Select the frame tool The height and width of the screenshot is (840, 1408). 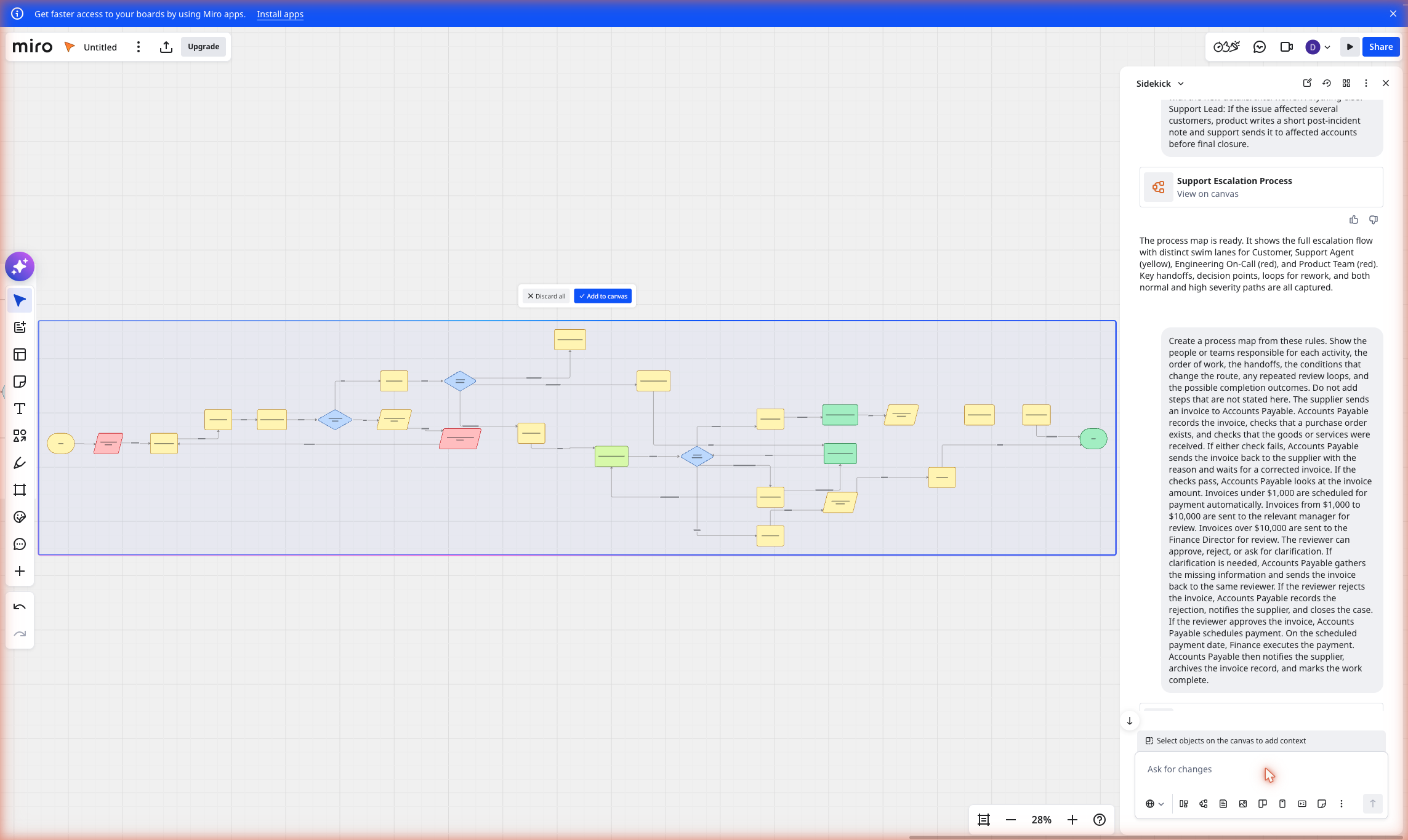click(x=20, y=490)
